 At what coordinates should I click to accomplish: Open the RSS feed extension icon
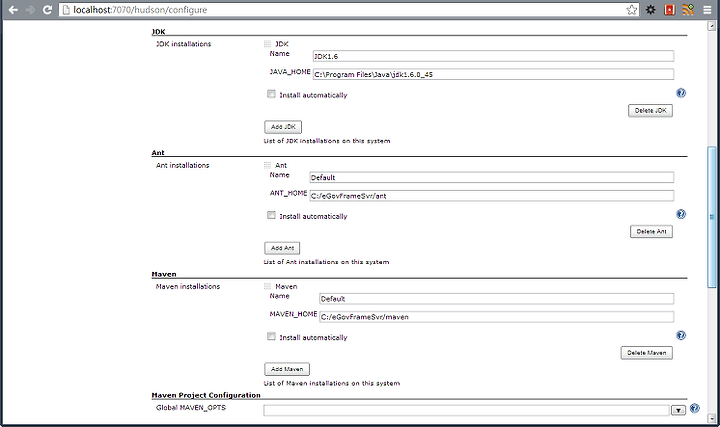pyautogui.click(x=688, y=10)
